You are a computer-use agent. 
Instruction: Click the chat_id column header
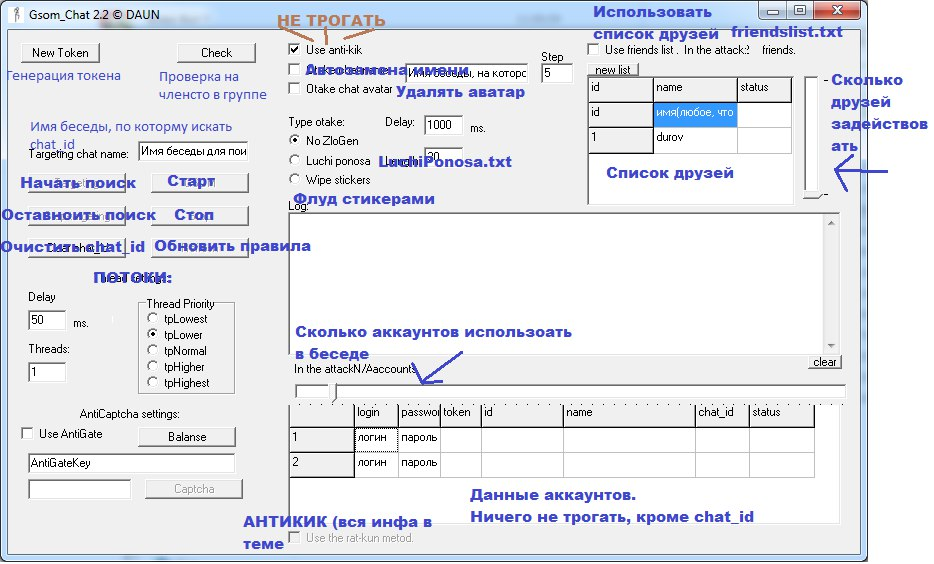tap(722, 415)
